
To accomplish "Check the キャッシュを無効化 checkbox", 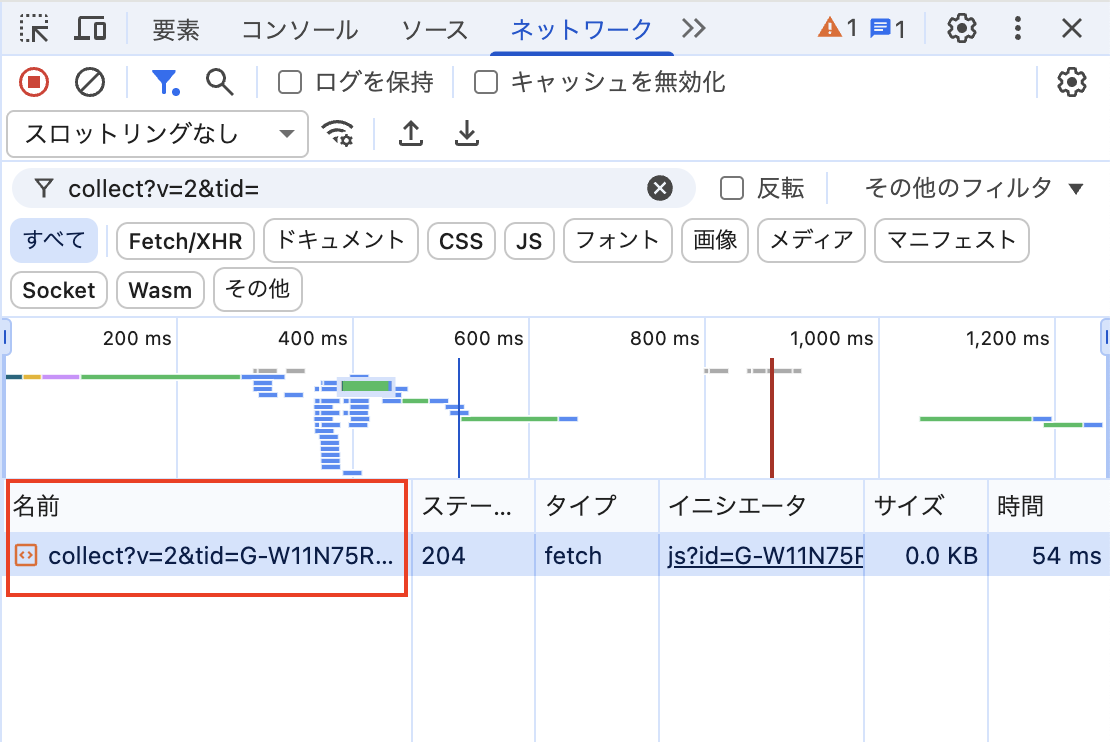I will 486,82.
